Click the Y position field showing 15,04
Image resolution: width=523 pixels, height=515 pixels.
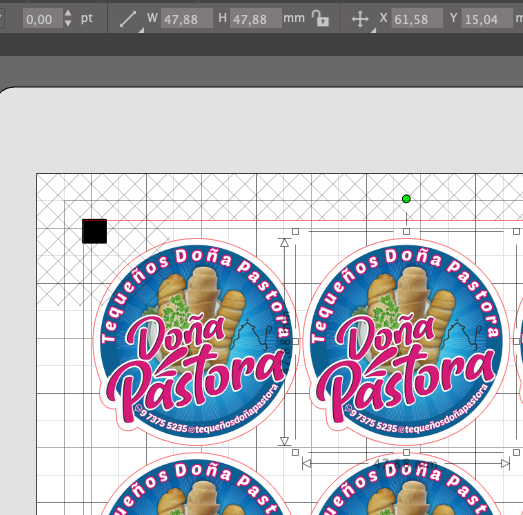pos(487,19)
